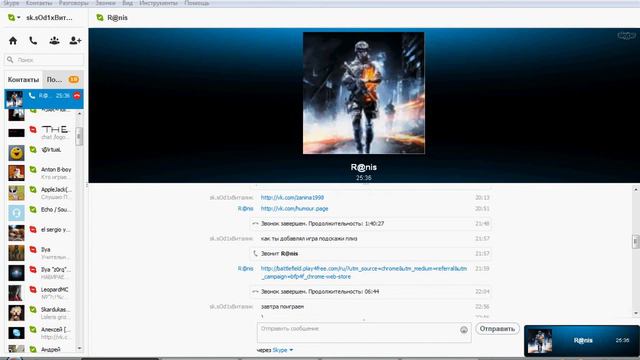Open the call phones dial pad icon

pyautogui.click(x=33, y=40)
